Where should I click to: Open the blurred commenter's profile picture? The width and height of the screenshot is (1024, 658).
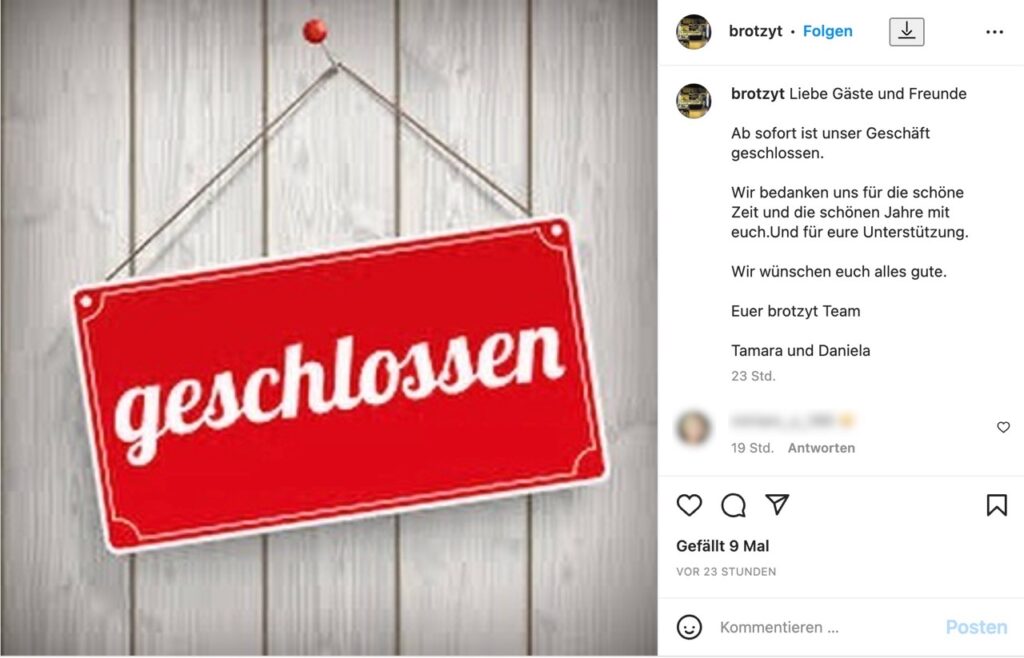point(694,428)
